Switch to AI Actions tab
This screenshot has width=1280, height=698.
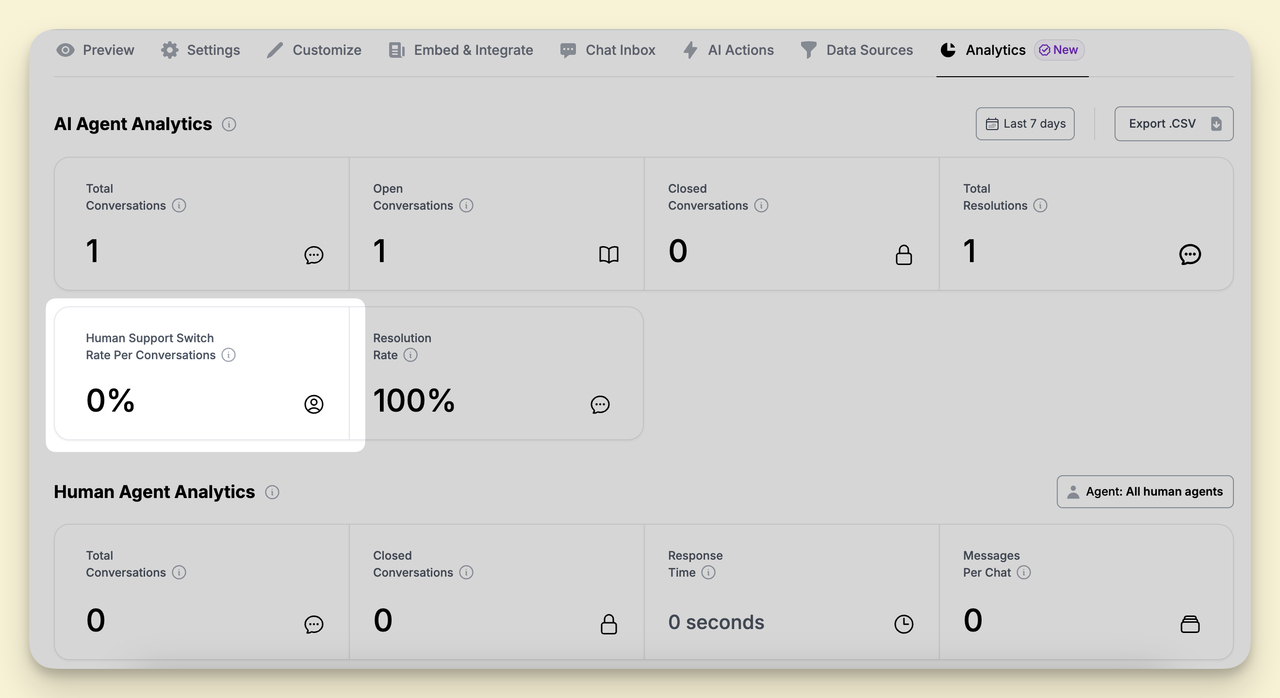728,50
